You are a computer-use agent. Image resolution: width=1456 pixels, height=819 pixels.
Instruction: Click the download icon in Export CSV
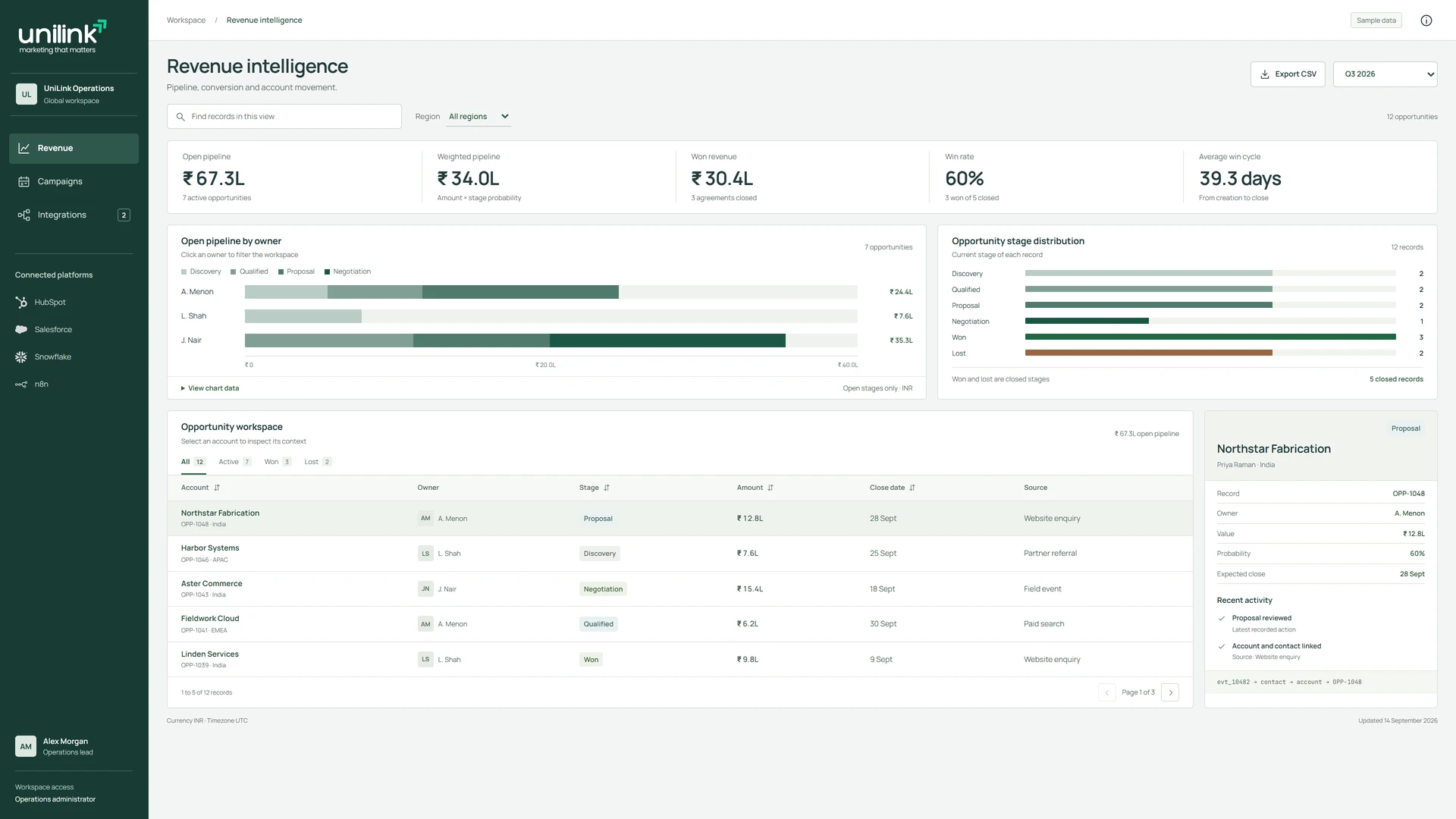pos(1265,74)
